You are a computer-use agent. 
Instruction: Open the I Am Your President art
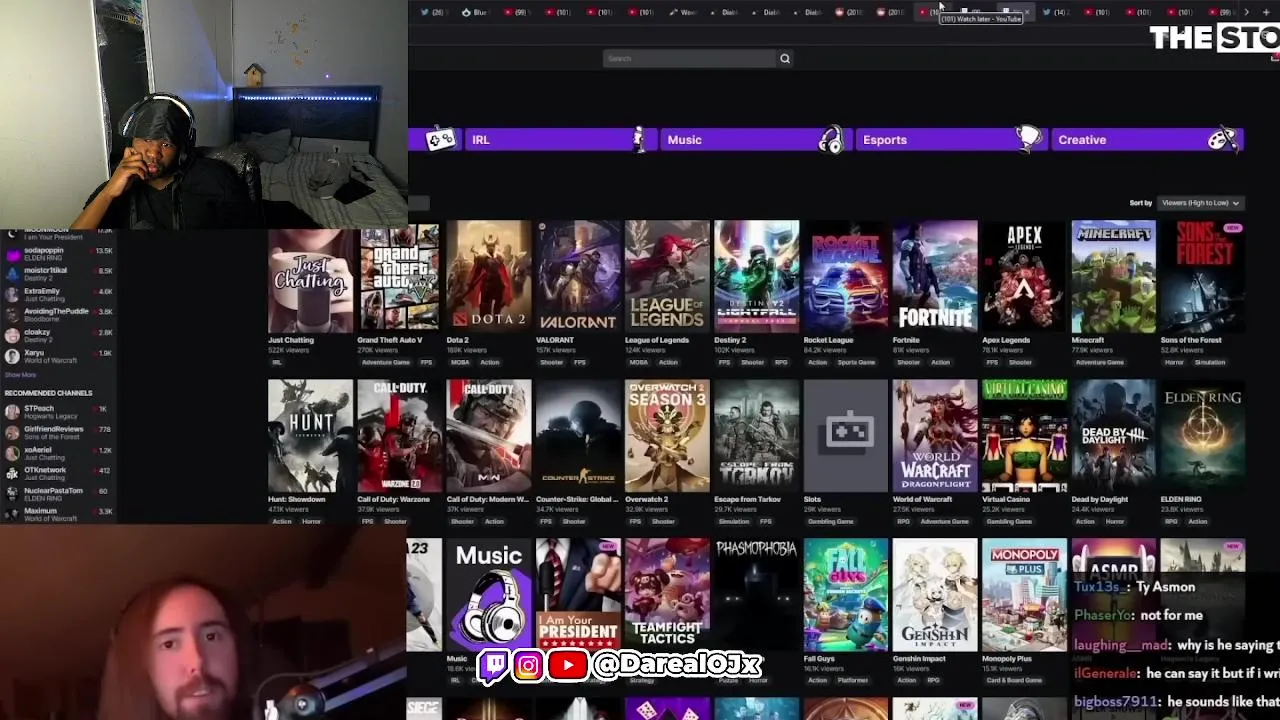[x=578, y=595]
